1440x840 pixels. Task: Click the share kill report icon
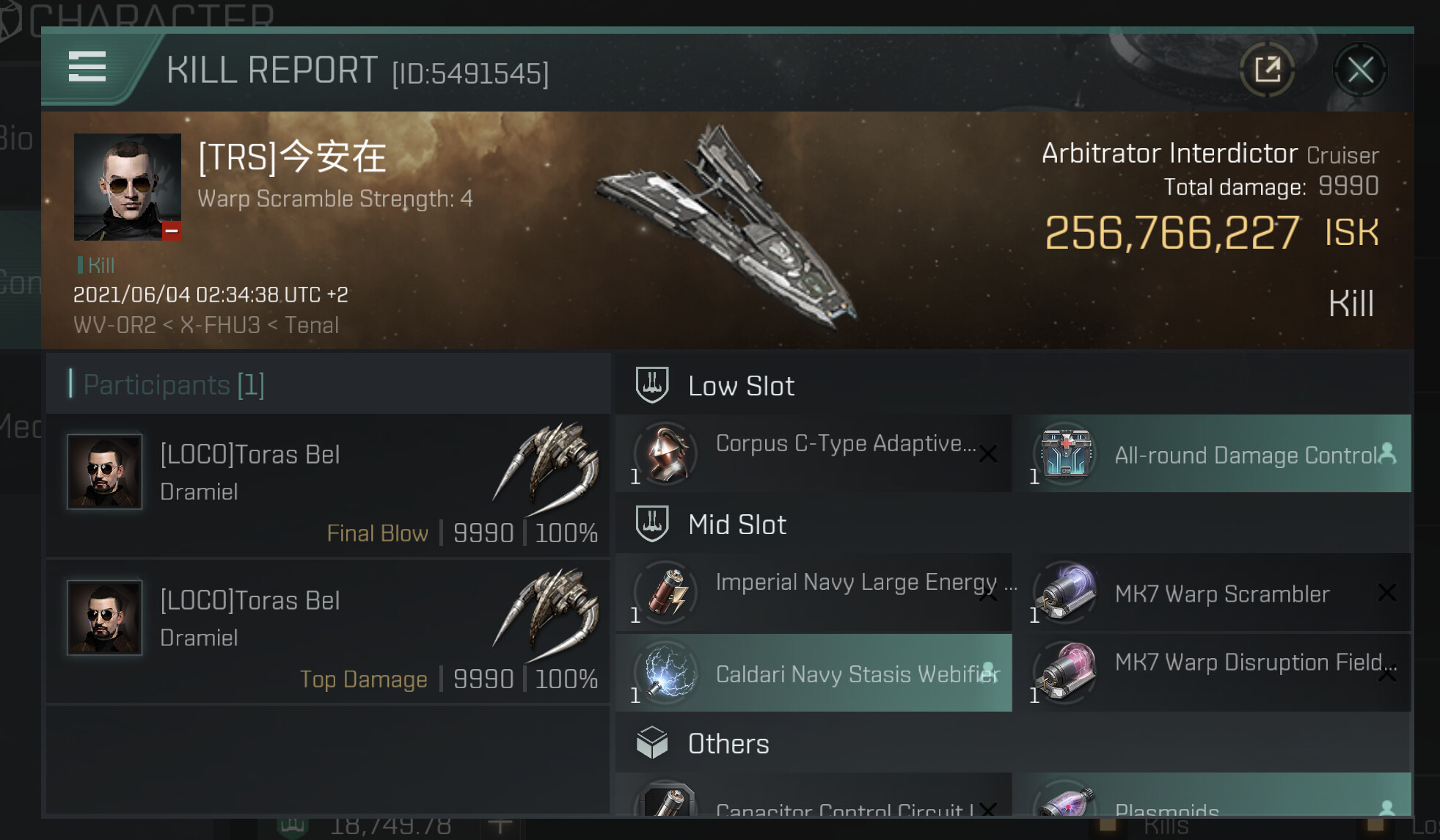[1267, 70]
